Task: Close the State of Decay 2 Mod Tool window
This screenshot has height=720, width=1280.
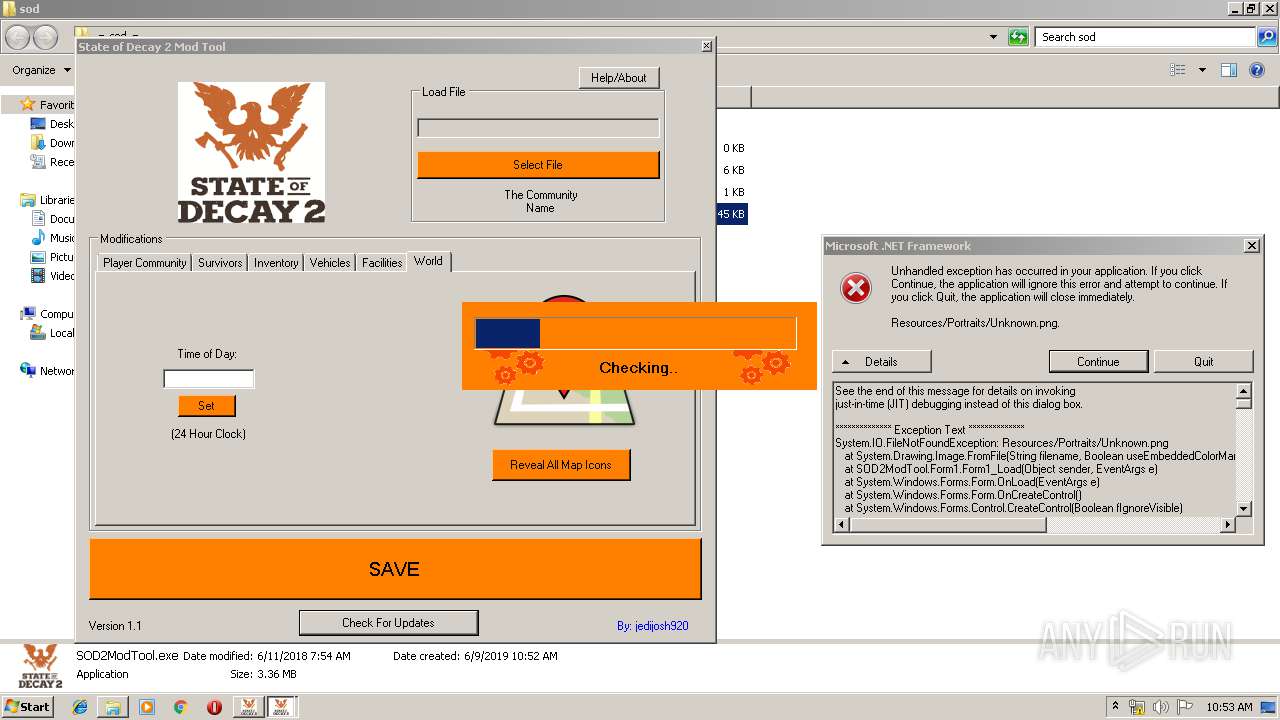Action: [707, 46]
